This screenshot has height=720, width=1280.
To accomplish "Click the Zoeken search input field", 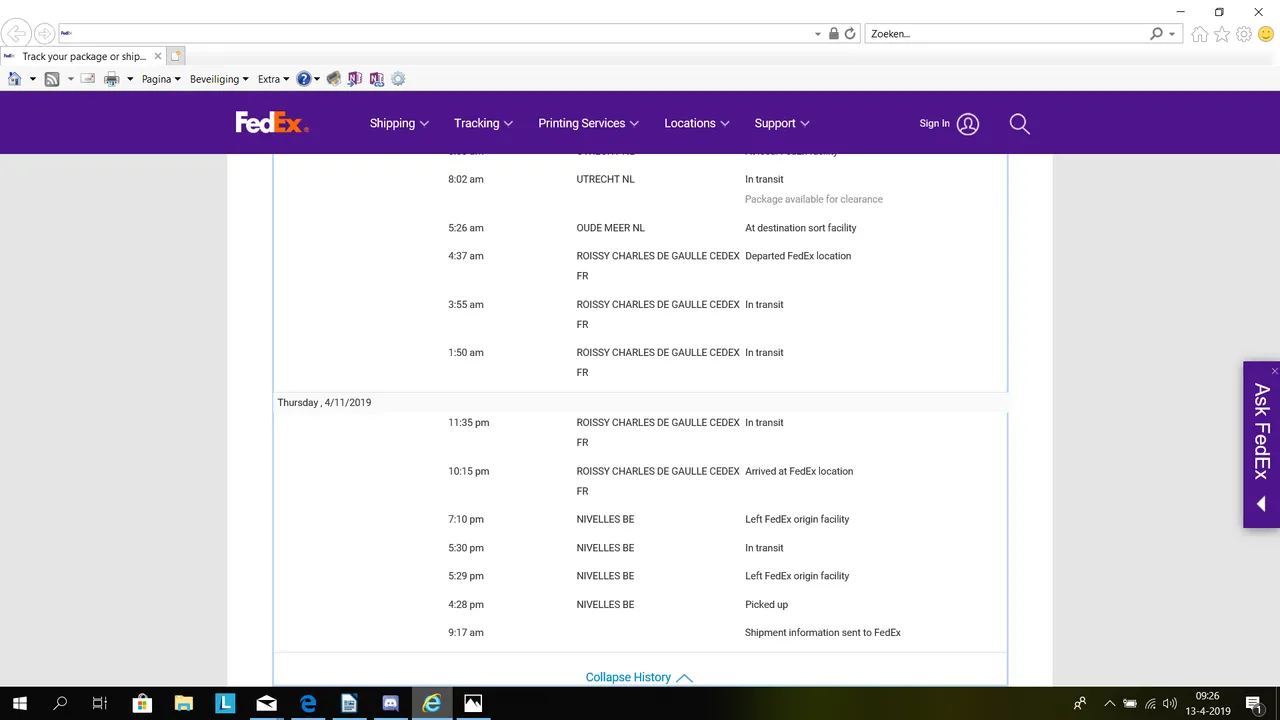I will [x=1005, y=34].
